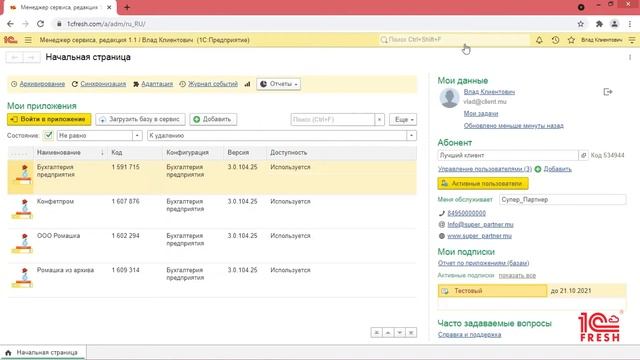Image resolution: width=640 pixels, height=360 pixels.
Task: Go forward with the page forward arrow
Action: (31, 58)
